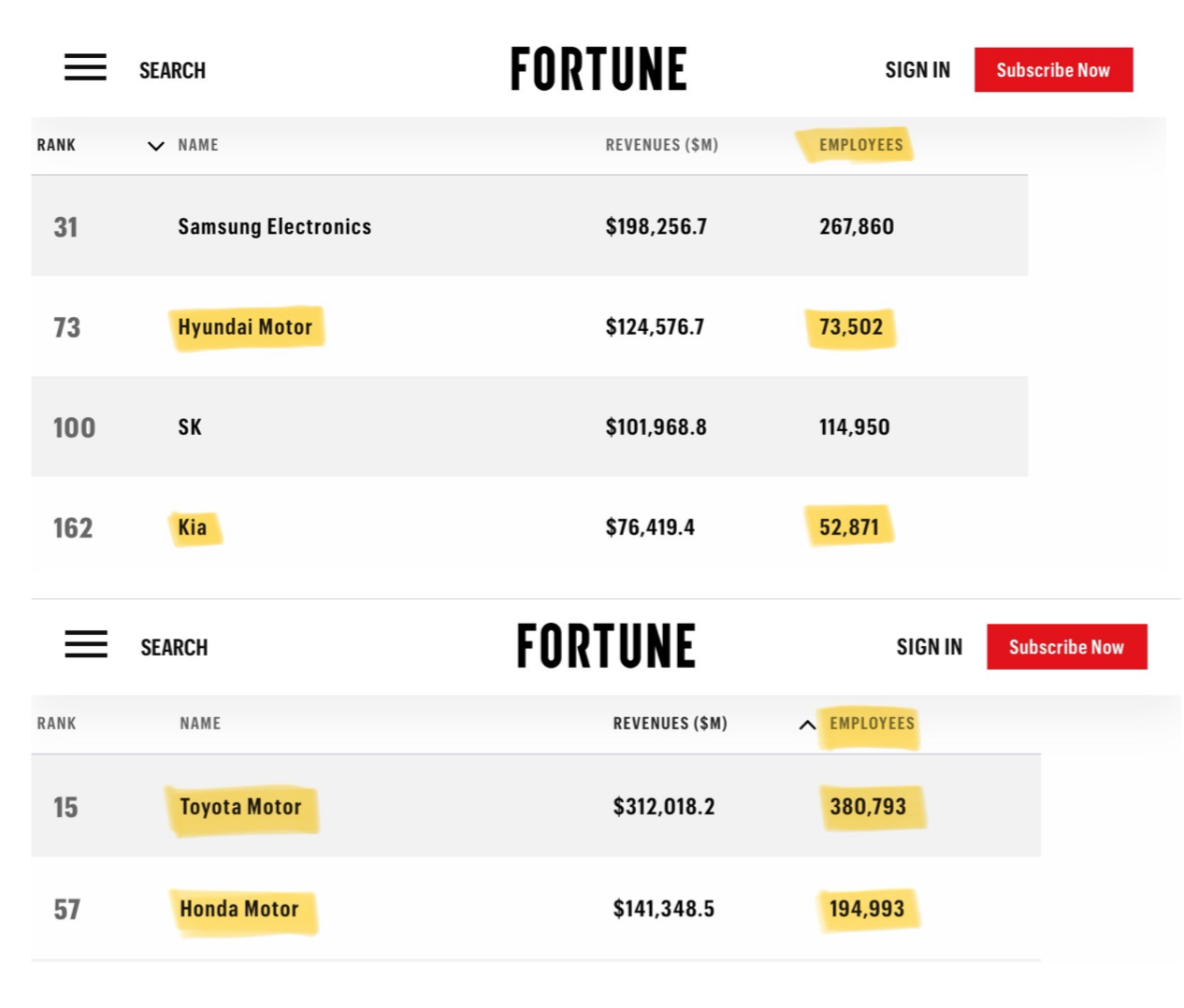Click top SEARCH in header
1184x1008 pixels.
point(172,70)
